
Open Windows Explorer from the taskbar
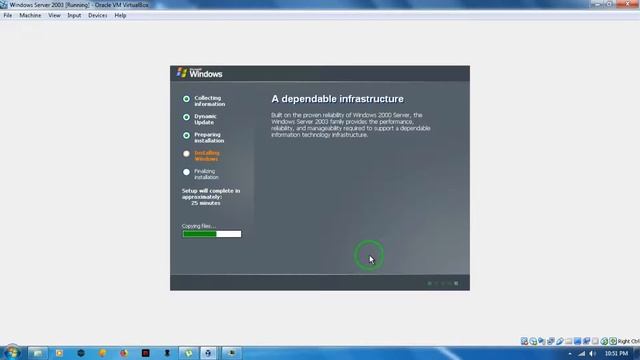tap(38, 353)
